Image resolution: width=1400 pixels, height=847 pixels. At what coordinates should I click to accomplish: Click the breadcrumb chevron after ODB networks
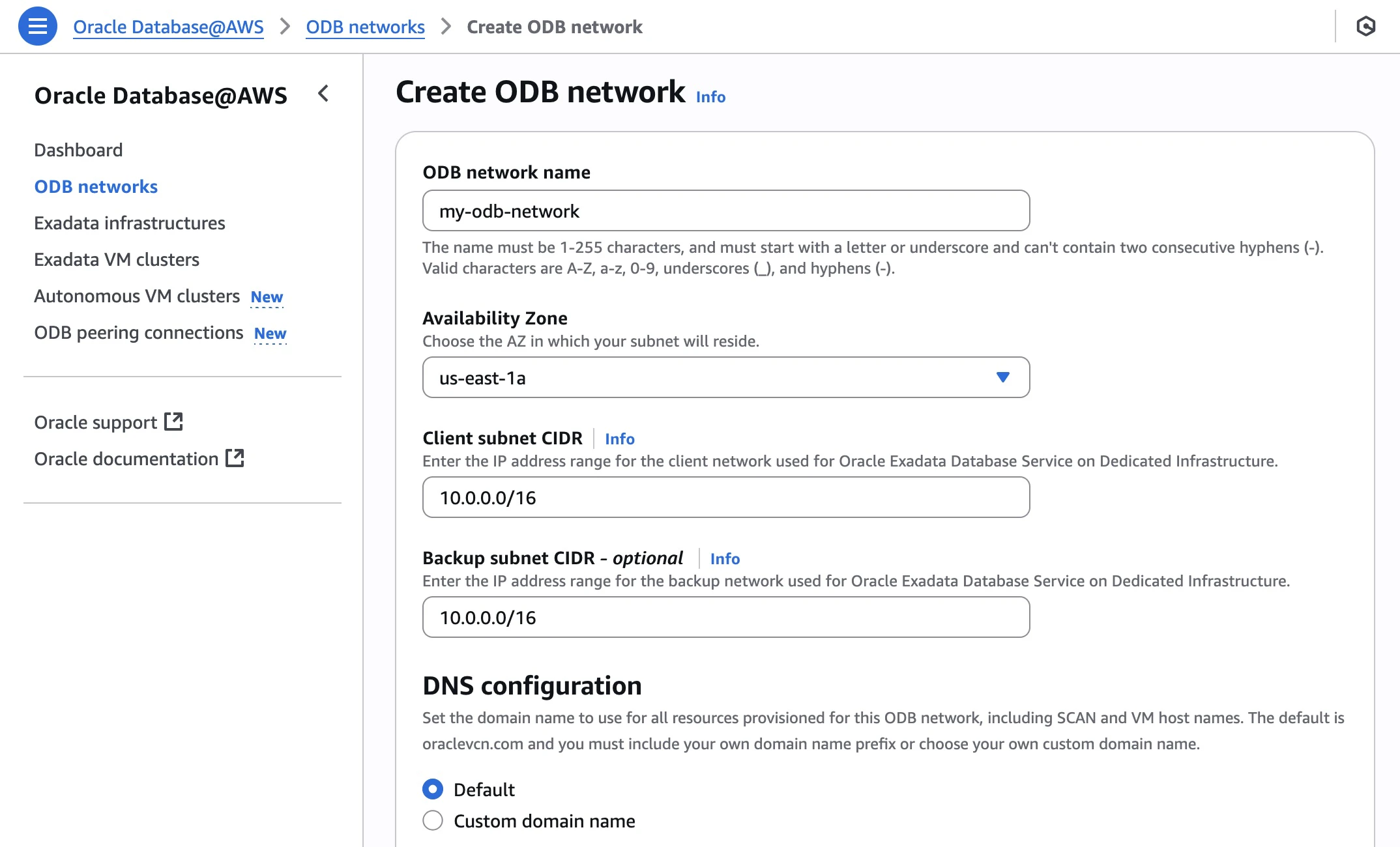(x=446, y=27)
